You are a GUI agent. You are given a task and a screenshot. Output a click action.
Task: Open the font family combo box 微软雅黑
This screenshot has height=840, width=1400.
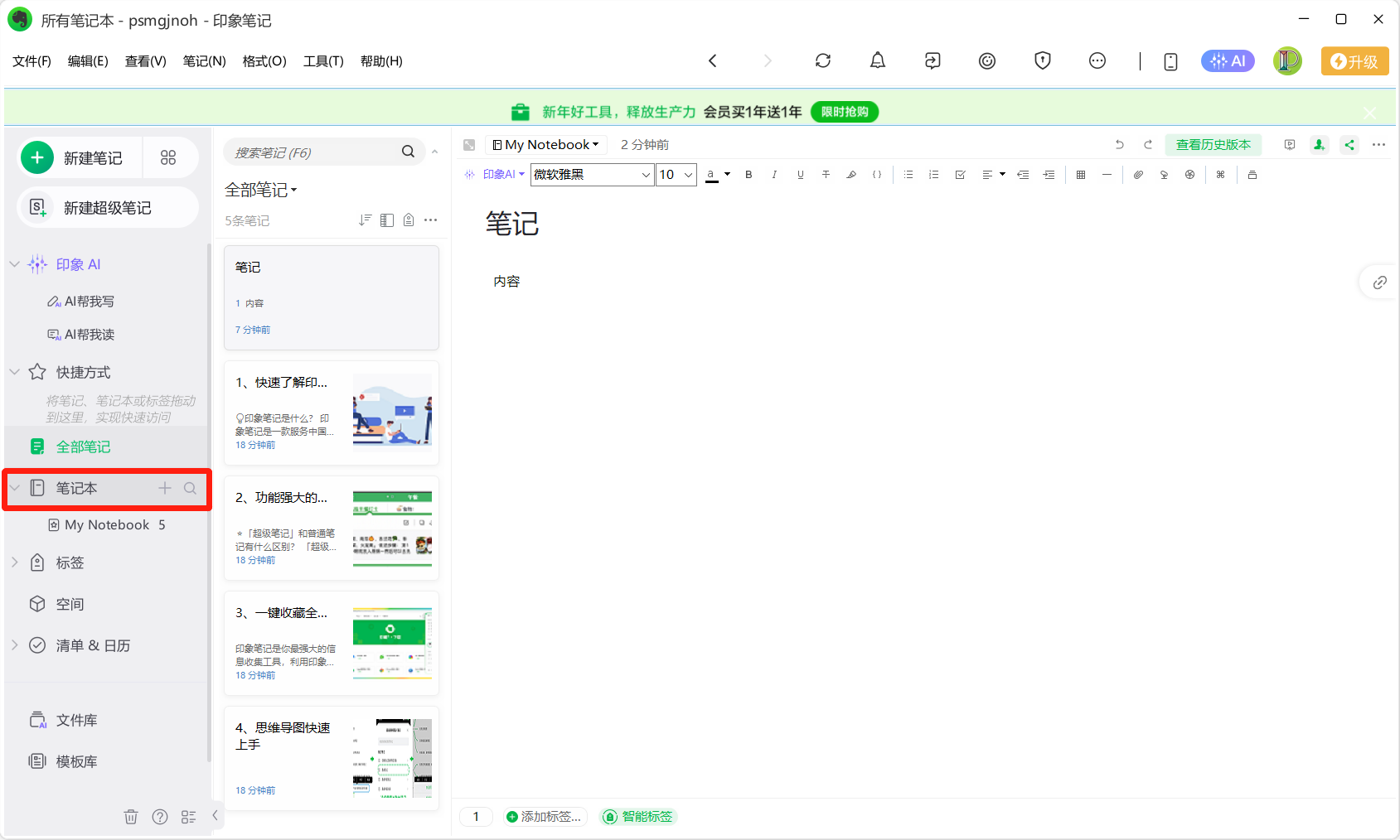coord(593,175)
